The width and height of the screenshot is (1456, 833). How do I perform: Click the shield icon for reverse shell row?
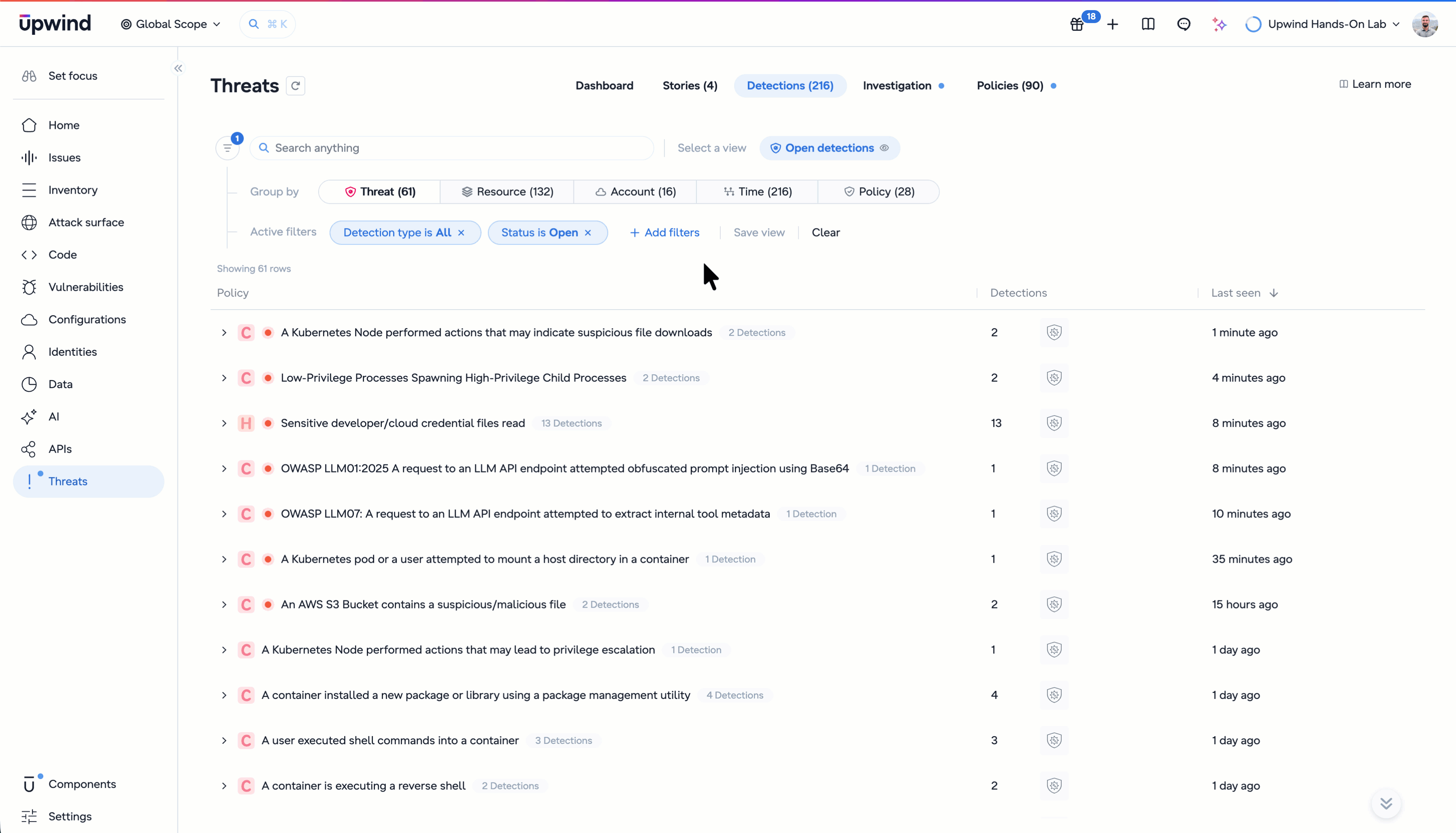1054,786
